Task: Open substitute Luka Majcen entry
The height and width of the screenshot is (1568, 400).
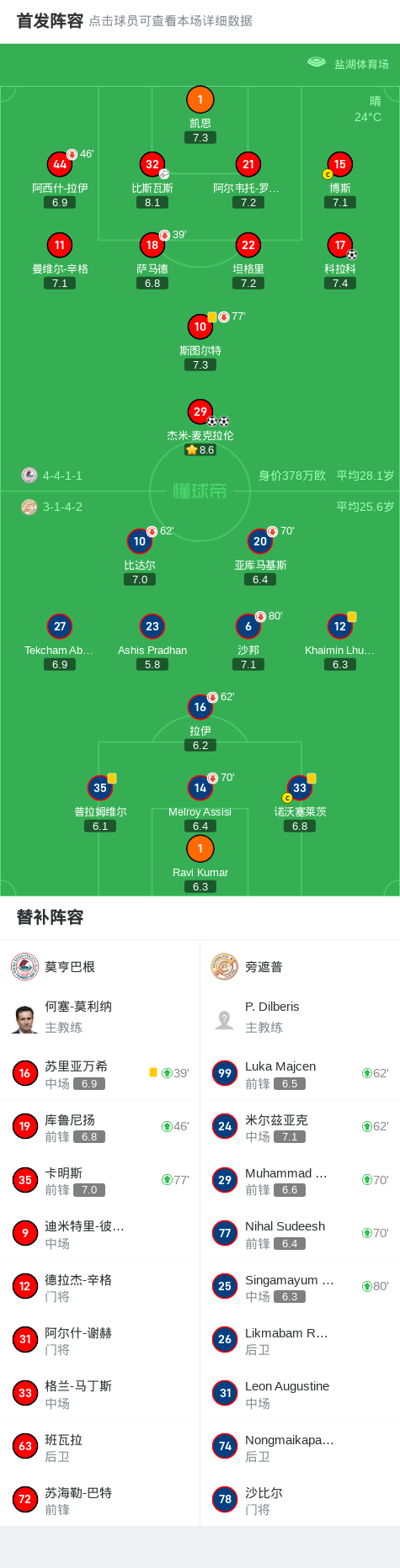Action: [300, 1074]
